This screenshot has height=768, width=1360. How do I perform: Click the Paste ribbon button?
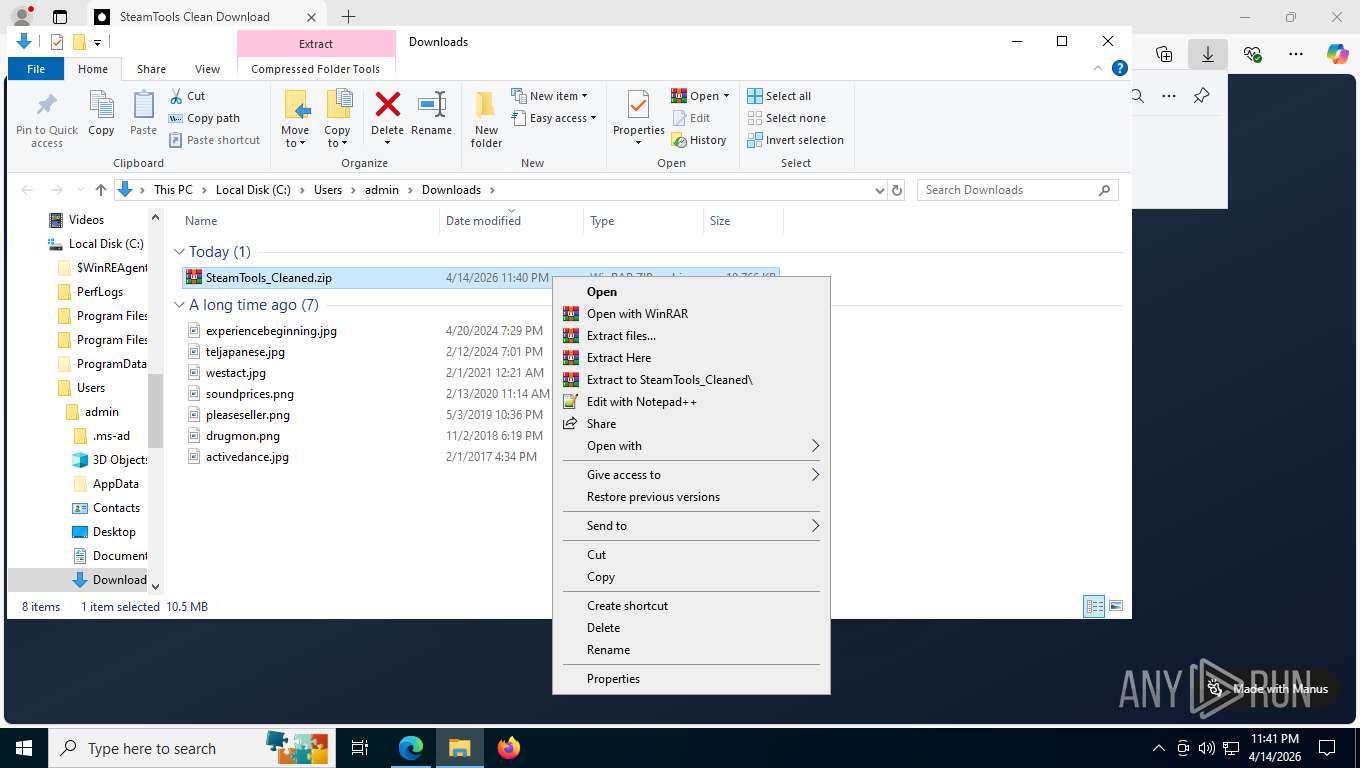point(143,114)
